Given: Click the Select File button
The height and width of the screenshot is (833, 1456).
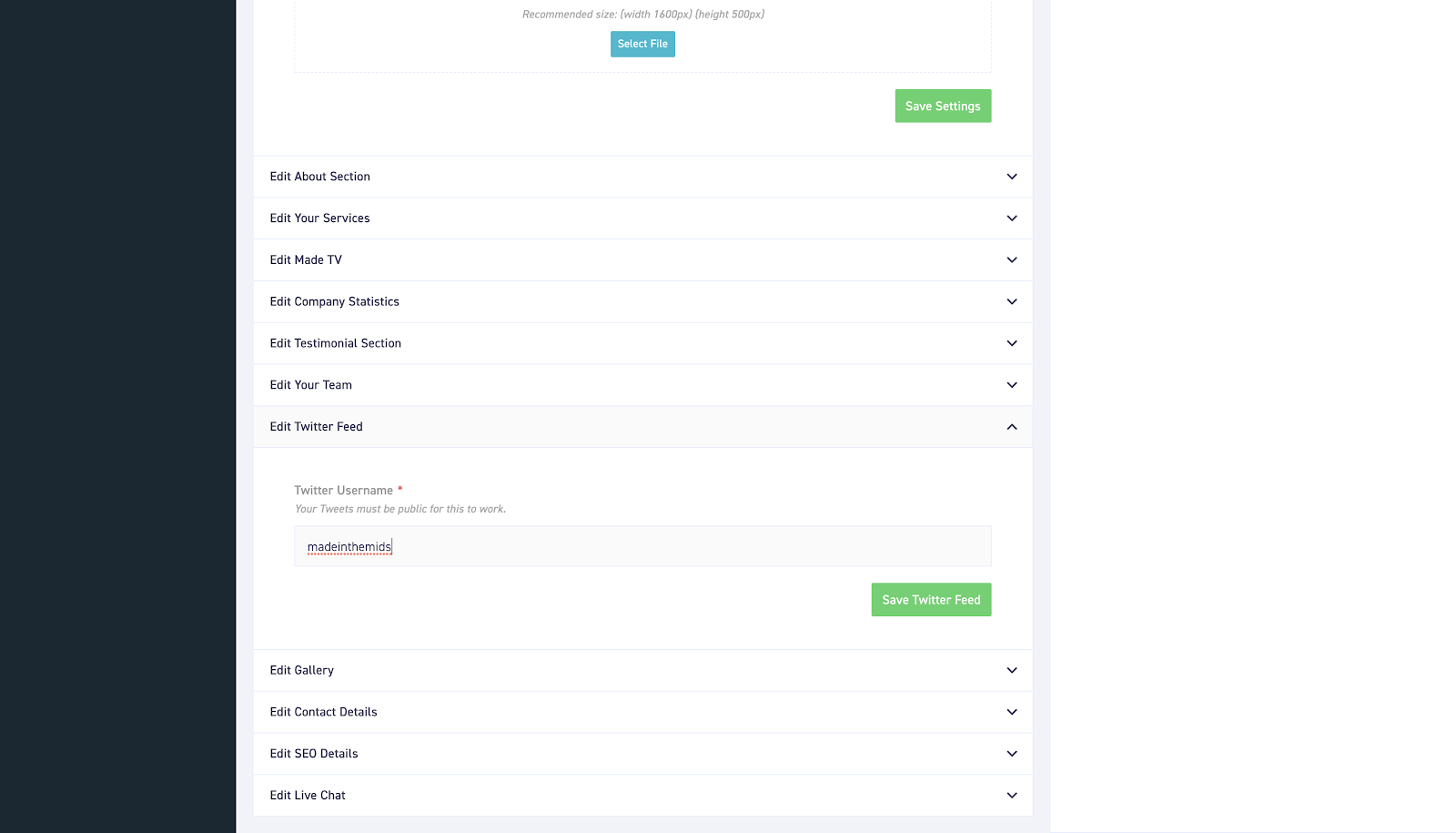Looking at the screenshot, I should click(x=642, y=44).
